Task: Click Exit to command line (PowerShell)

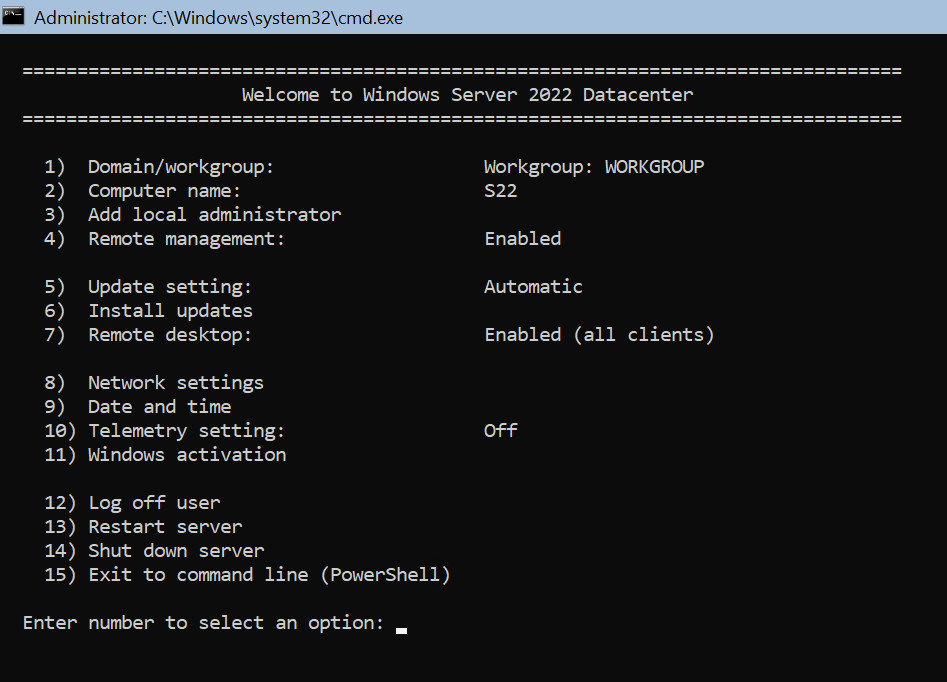Action: [x=247, y=574]
